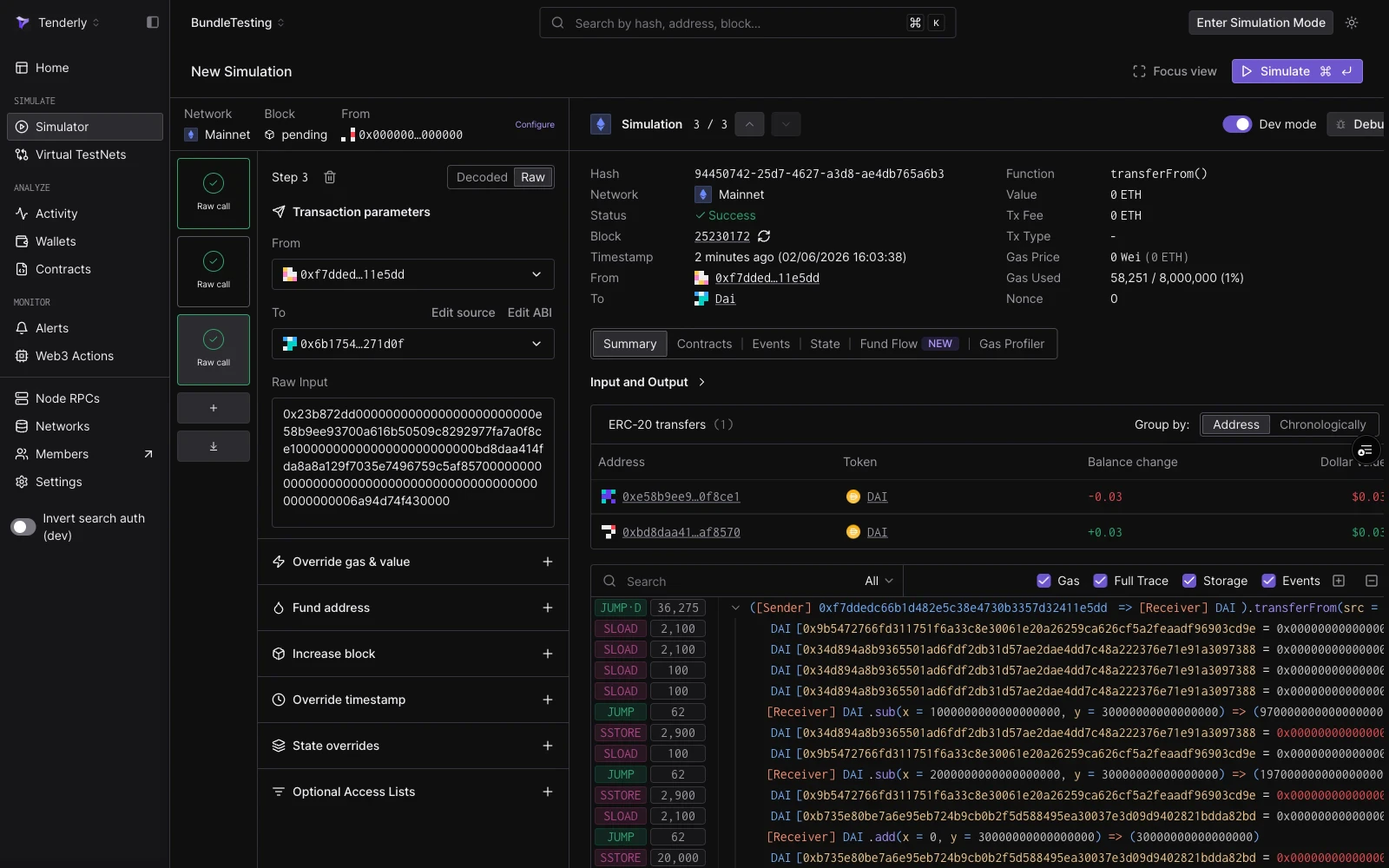The image size is (1389, 868).
Task: Add new simulation step plus button
Action: point(214,408)
